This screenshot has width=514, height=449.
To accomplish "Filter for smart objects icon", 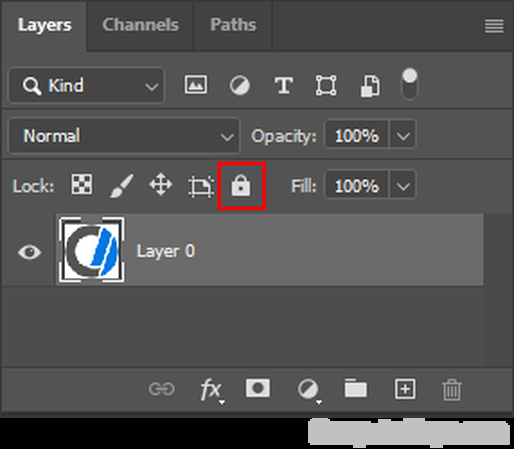I will click(370, 86).
